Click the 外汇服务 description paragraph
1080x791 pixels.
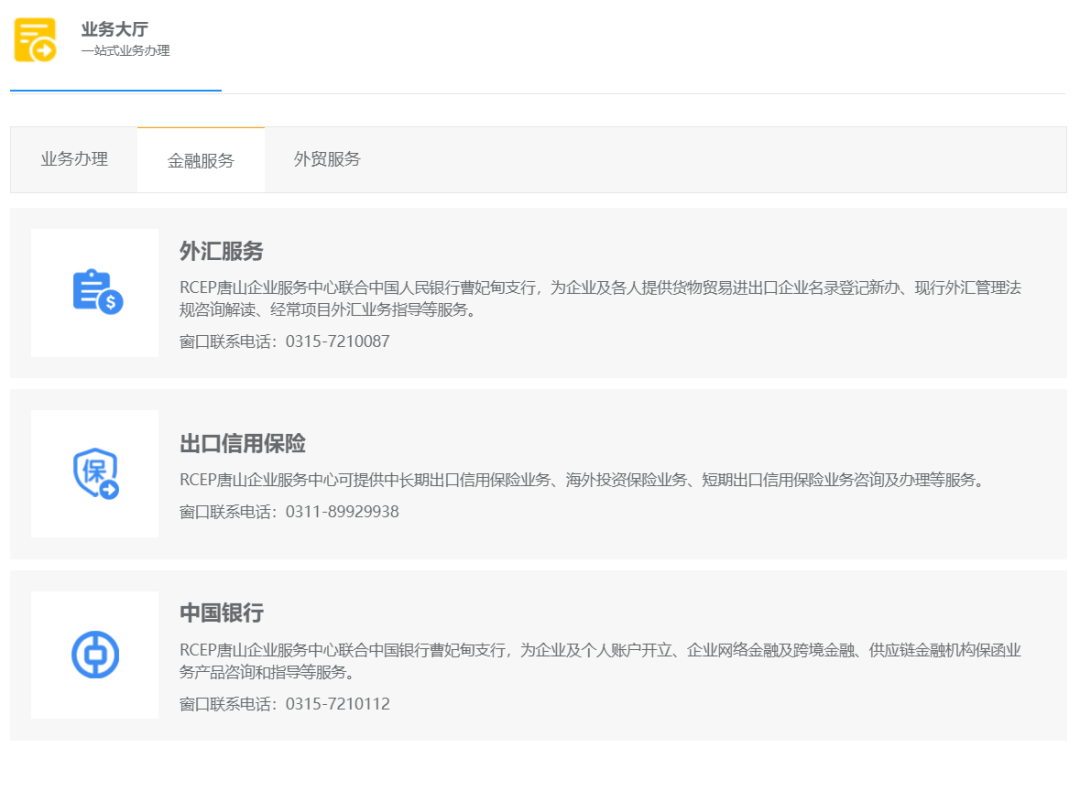click(x=600, y=298)
